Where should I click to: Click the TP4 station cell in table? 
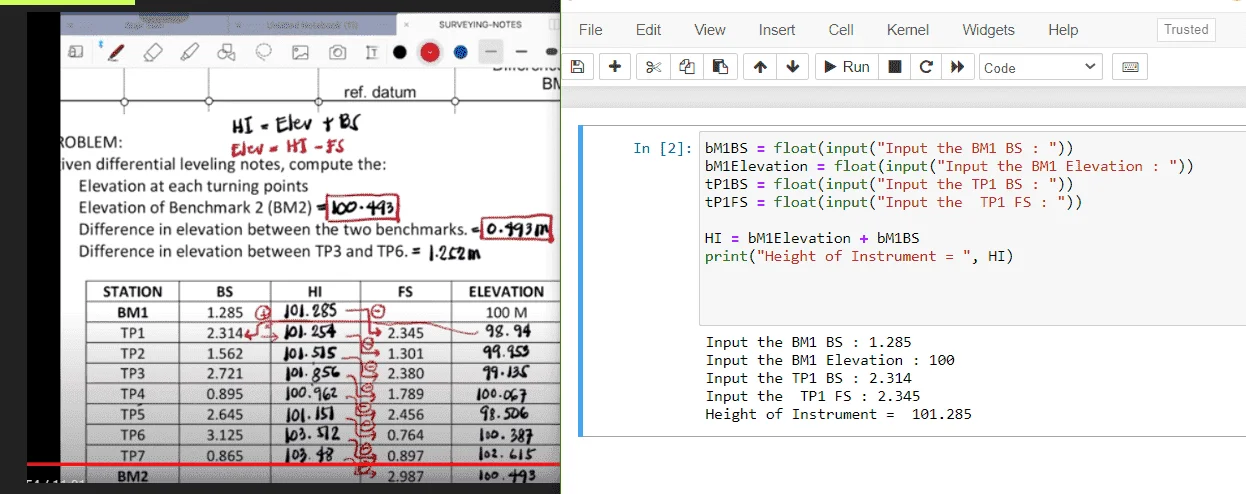132,393
